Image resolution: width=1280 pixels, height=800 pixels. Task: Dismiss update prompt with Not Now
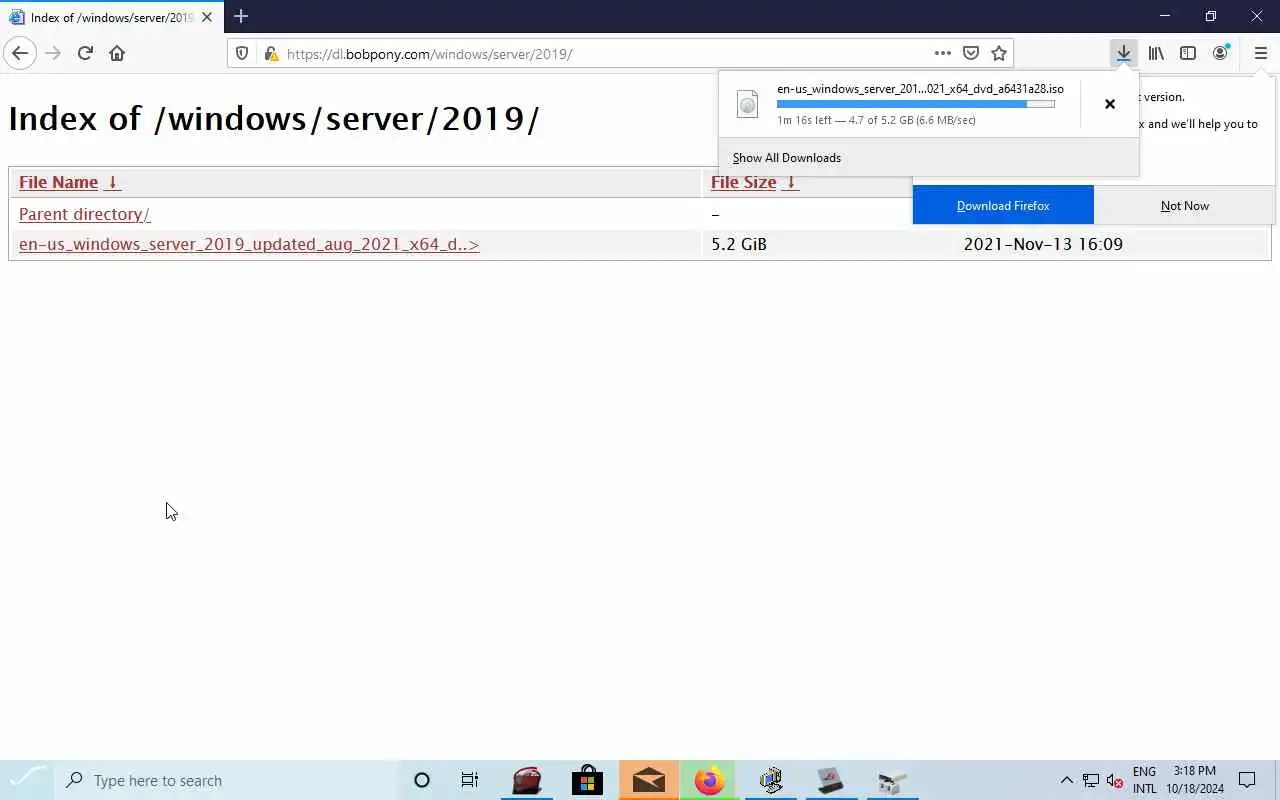(x=1185, y=205)
